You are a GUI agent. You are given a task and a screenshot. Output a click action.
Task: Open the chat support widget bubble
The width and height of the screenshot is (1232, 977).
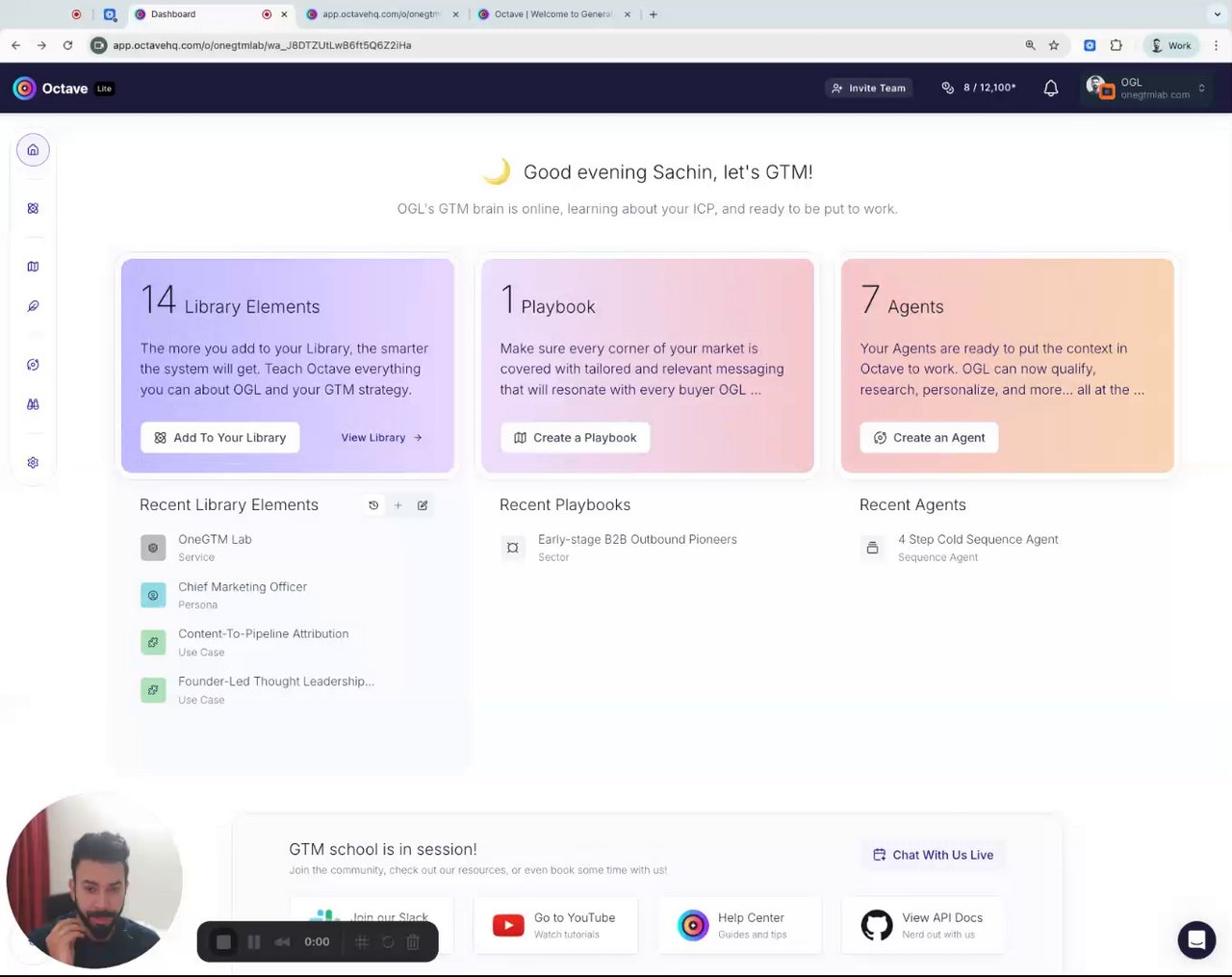point(1196,940)
